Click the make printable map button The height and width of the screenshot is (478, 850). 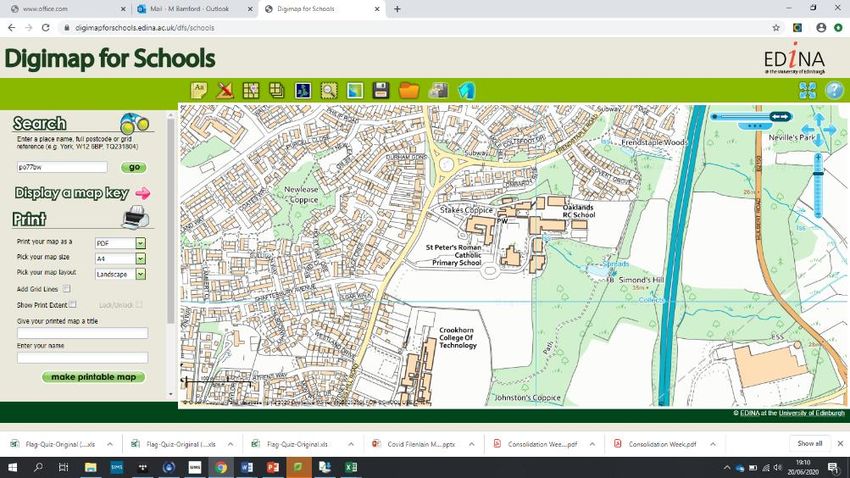(93, 377)
